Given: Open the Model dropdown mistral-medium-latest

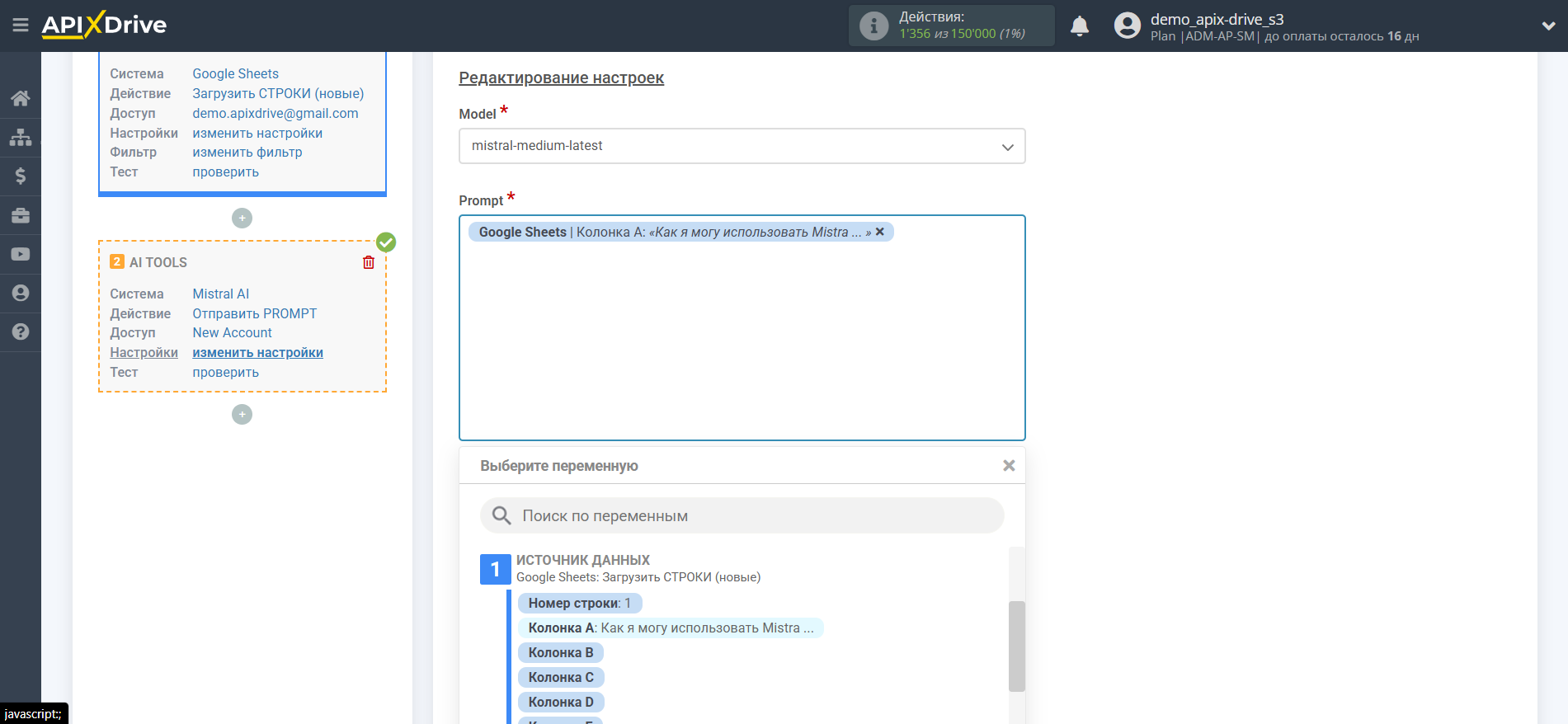Looking at the screenshot, I should [x=742, y=146].
